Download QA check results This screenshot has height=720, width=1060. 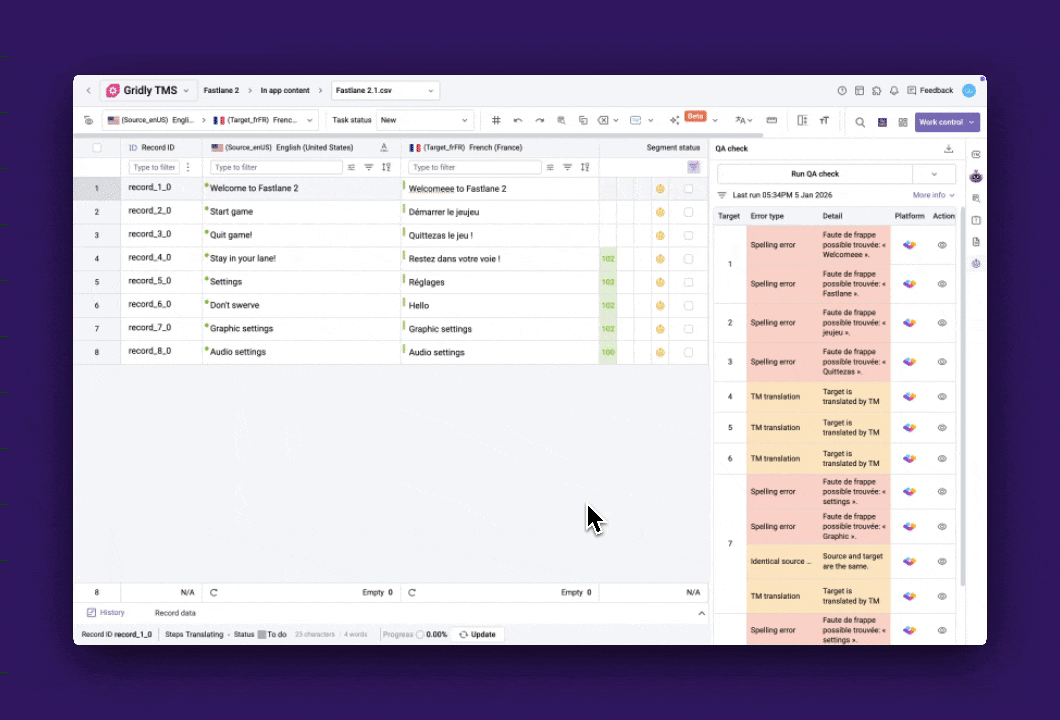pyautogui.click(x=948, y=149)
